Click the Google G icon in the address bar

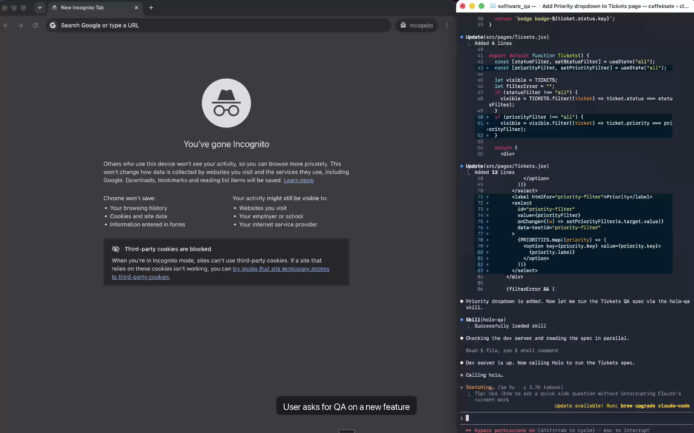pyautogui.click(x=53, y=25)
